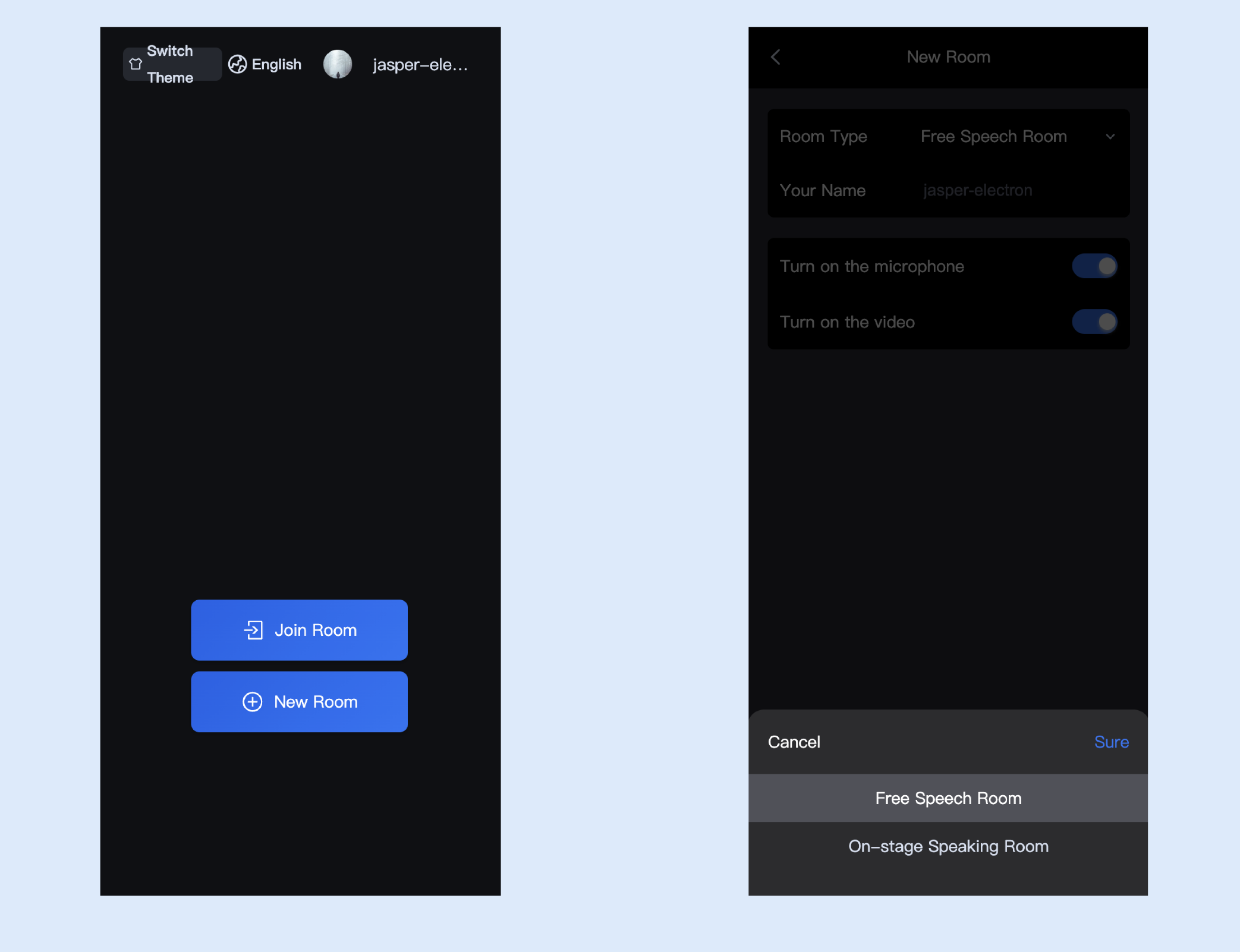Toggle the microphone switch

click(x=1094, y=266)
